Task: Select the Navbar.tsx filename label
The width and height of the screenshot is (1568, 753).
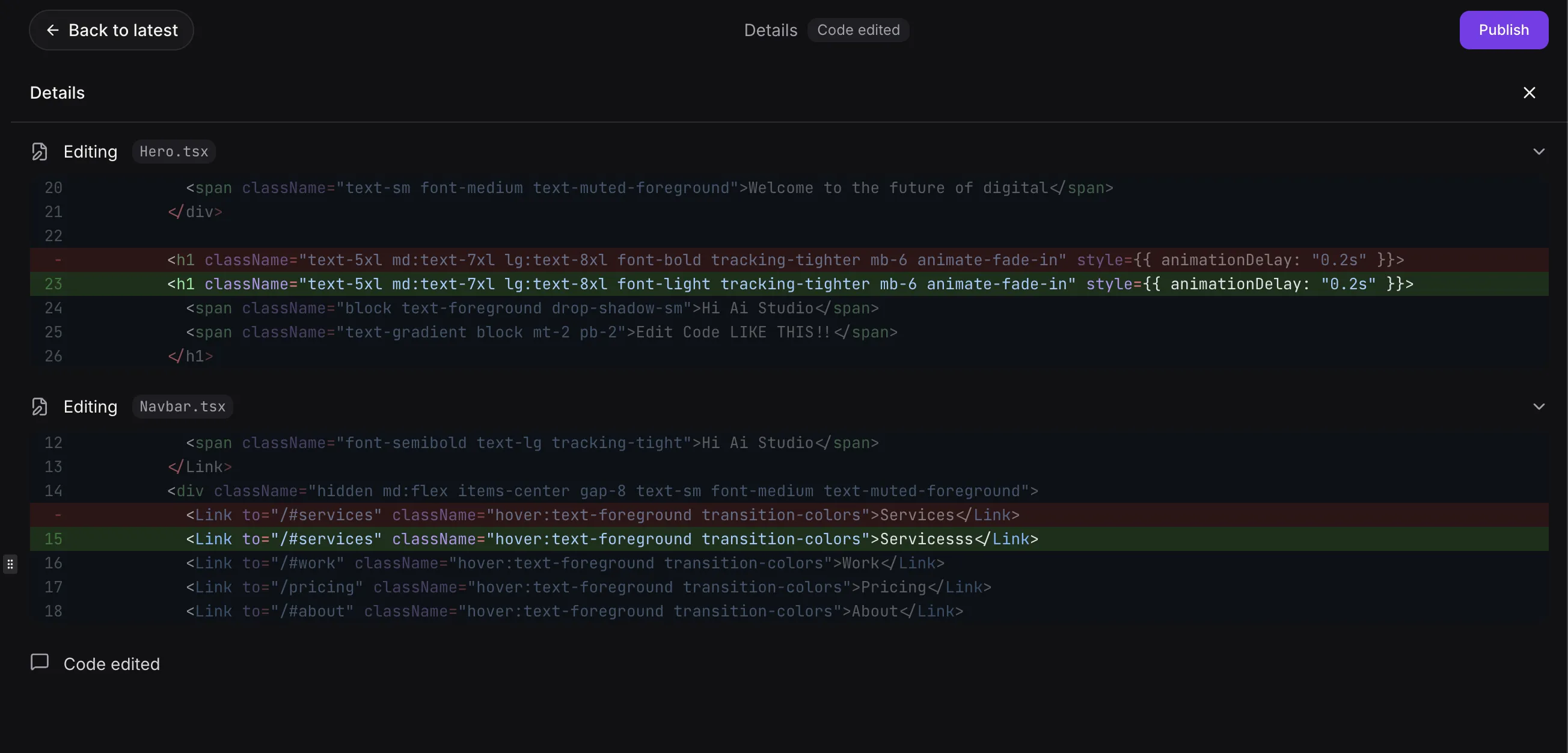Action: (183, 407)
